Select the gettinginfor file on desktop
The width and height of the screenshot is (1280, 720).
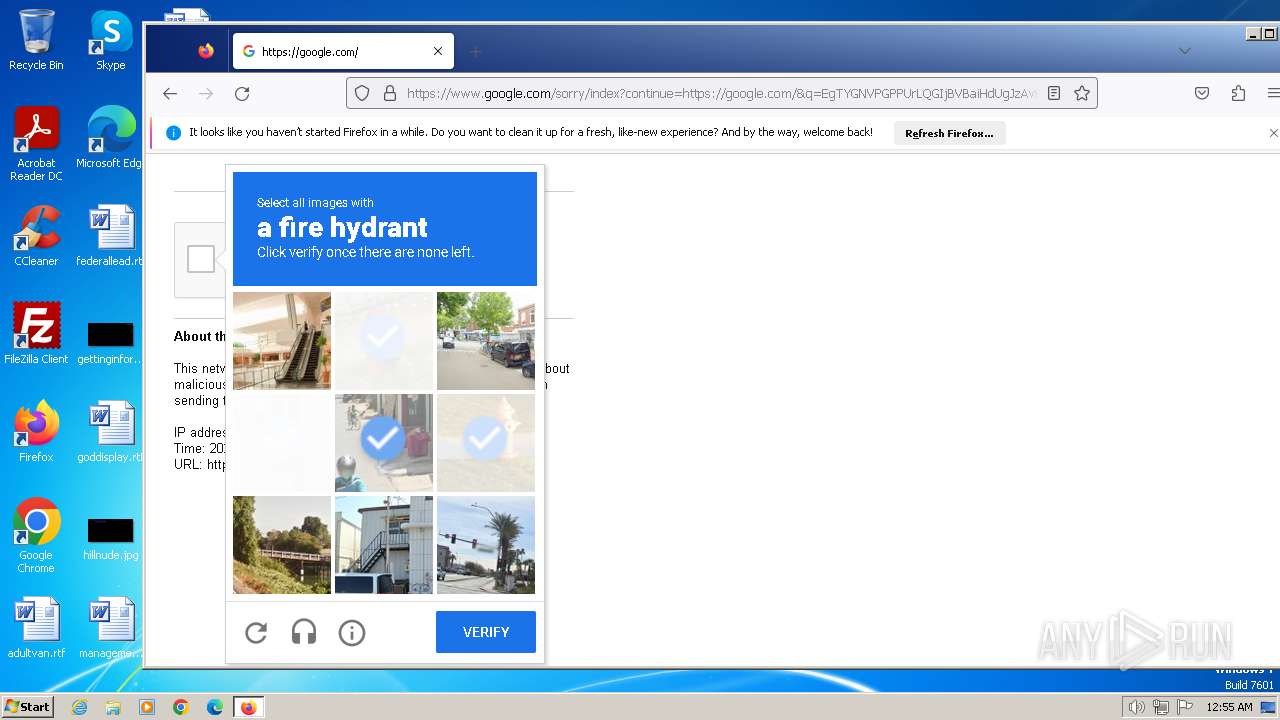[x=110, y=342]
